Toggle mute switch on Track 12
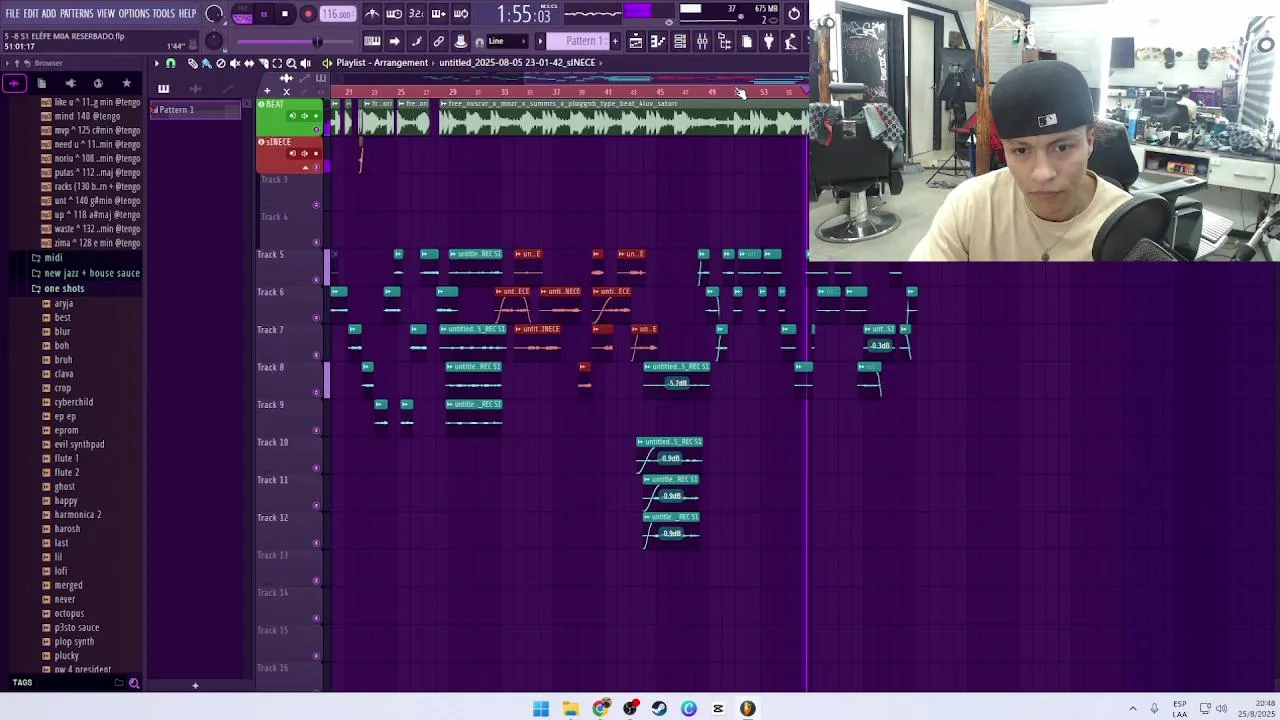Image resolution: width=1280 pixels, height=720 pixels. click(x=317, y=543)
